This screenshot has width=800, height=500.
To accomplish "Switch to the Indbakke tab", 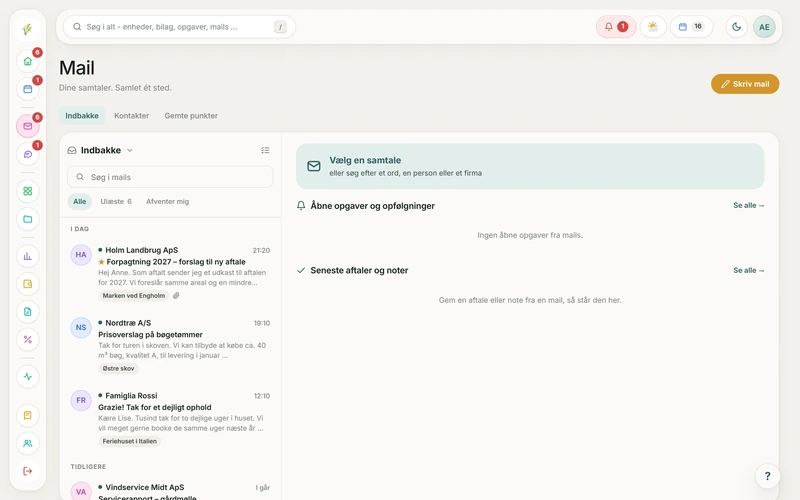I will 82,116.
